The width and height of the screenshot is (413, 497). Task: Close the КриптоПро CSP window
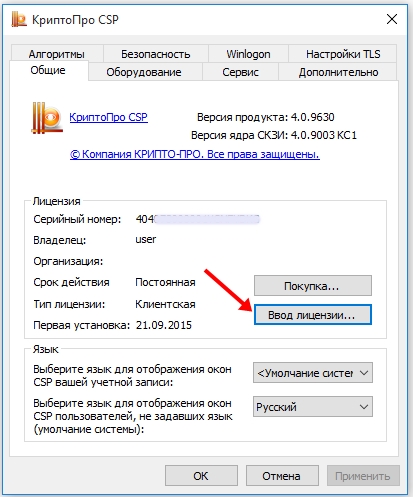point(392,19)
